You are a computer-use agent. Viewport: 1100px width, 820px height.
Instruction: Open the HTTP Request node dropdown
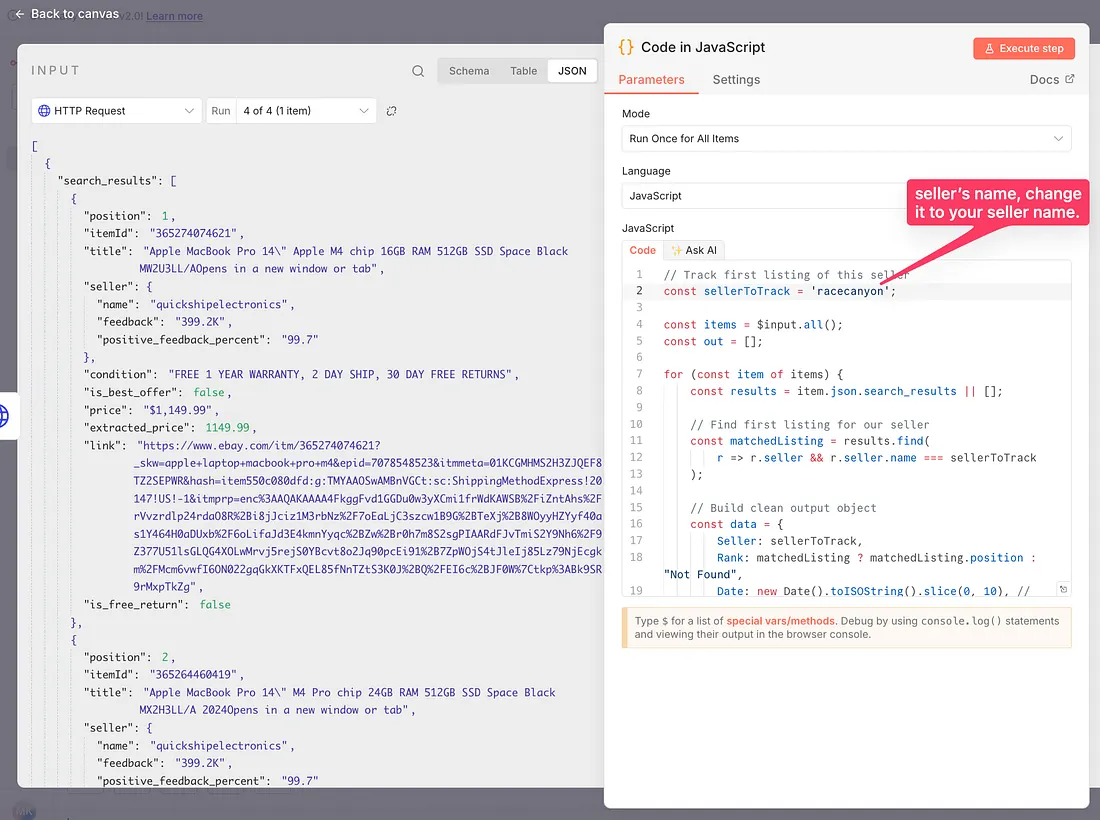(117, 111)
